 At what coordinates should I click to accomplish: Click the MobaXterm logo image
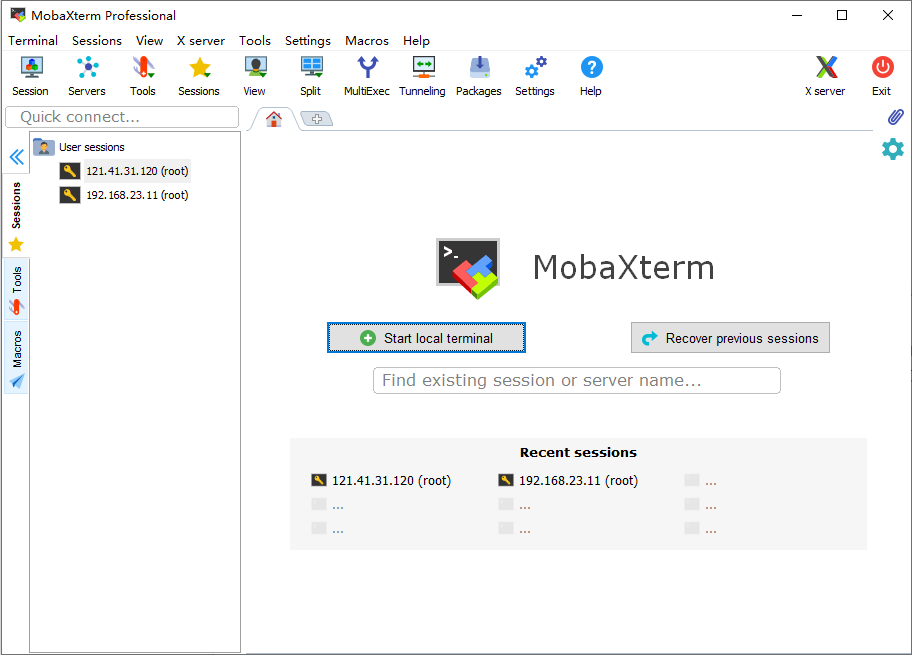pyautogui.click(x=468, y=268)
